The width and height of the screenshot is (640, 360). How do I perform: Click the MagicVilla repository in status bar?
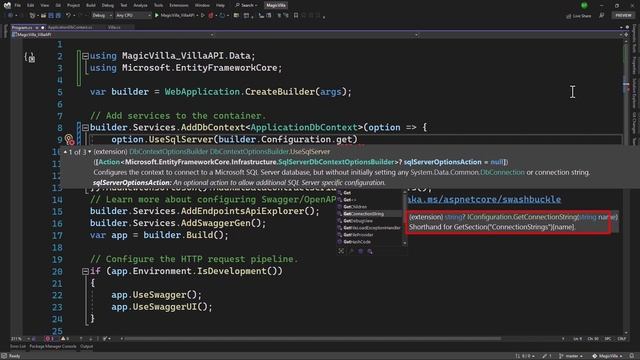point(607,356)
